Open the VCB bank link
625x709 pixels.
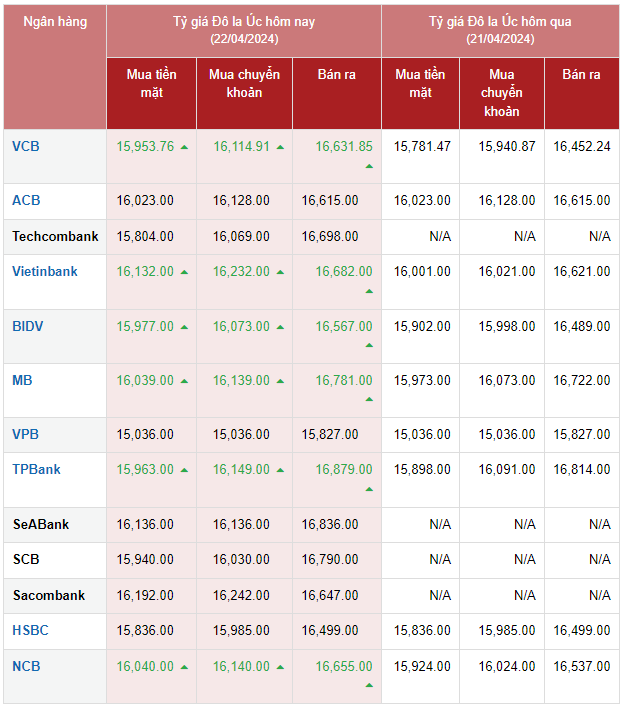click(x=26, y=146)
